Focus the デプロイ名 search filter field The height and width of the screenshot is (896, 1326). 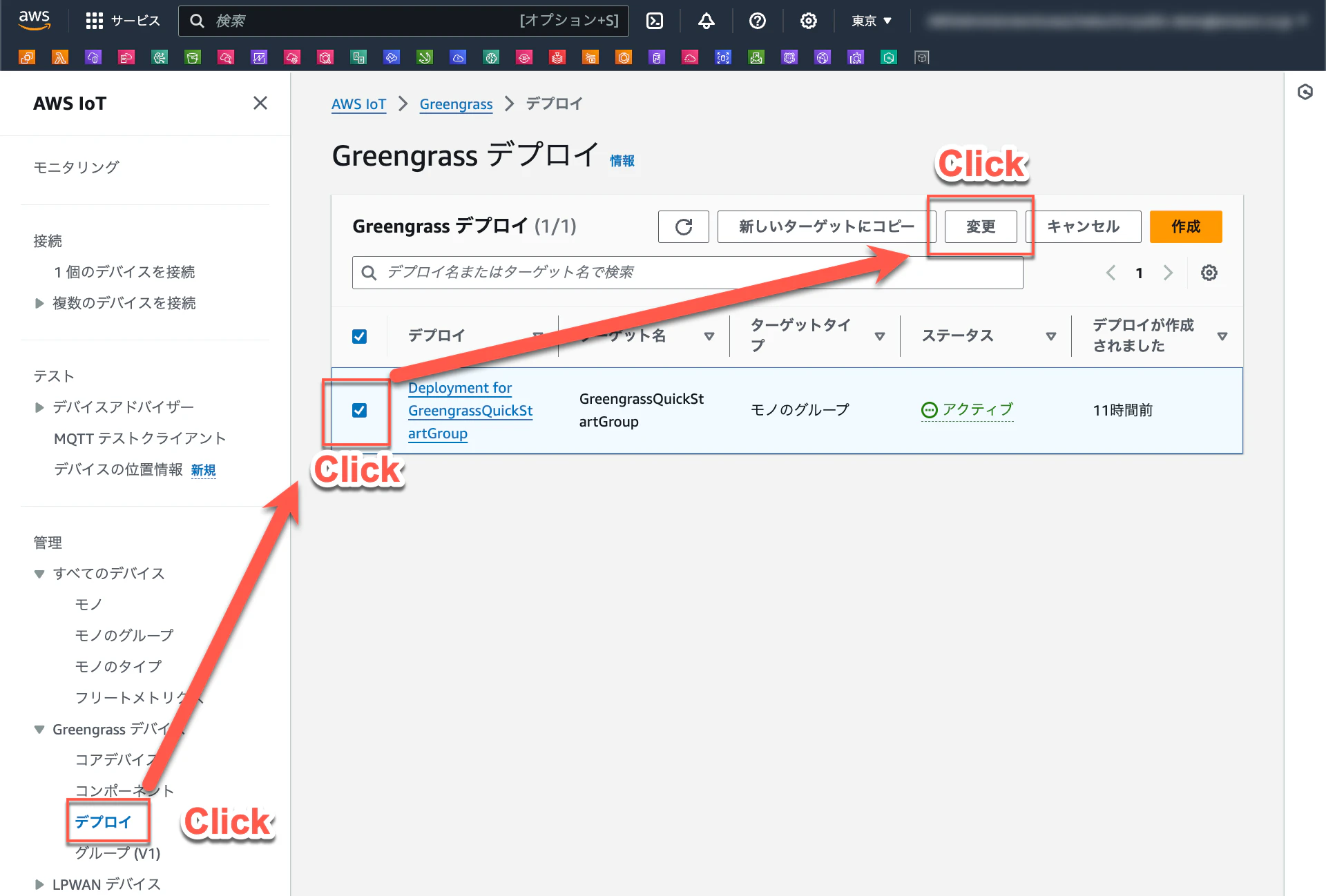(x=687, y=273)
